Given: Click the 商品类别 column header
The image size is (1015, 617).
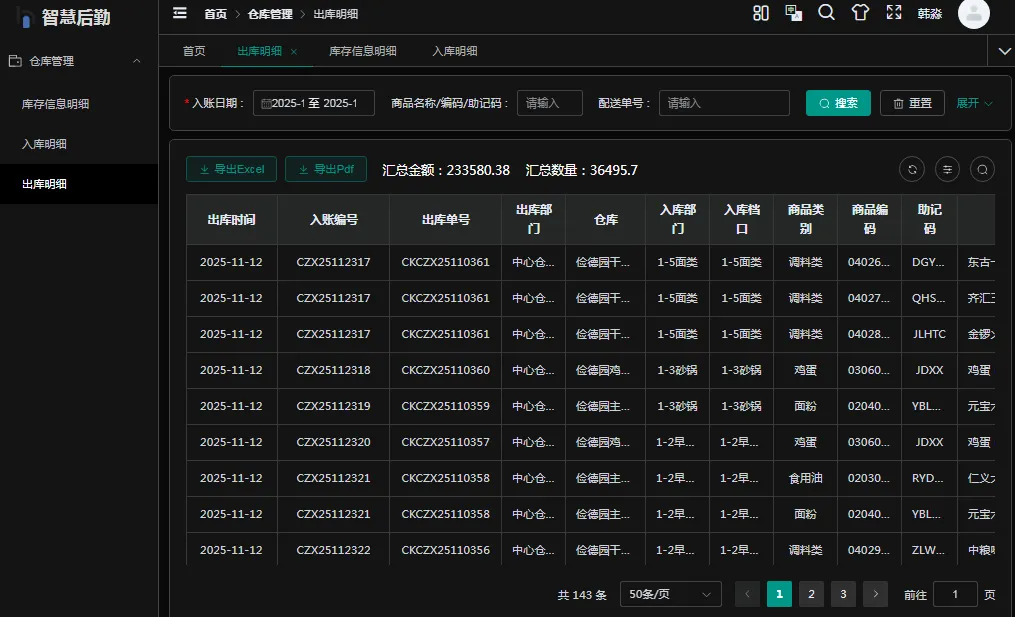Looking at the screenshot, I should (806, 219).
